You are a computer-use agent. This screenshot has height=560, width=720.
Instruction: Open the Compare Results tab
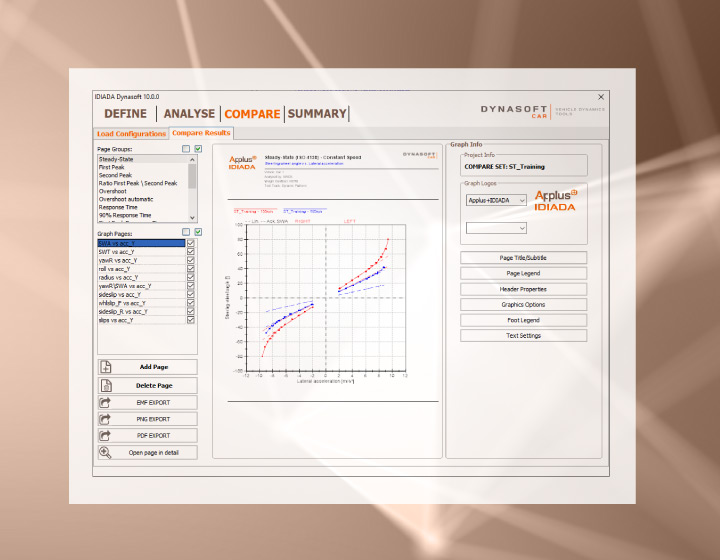click(x=201, y=133)
